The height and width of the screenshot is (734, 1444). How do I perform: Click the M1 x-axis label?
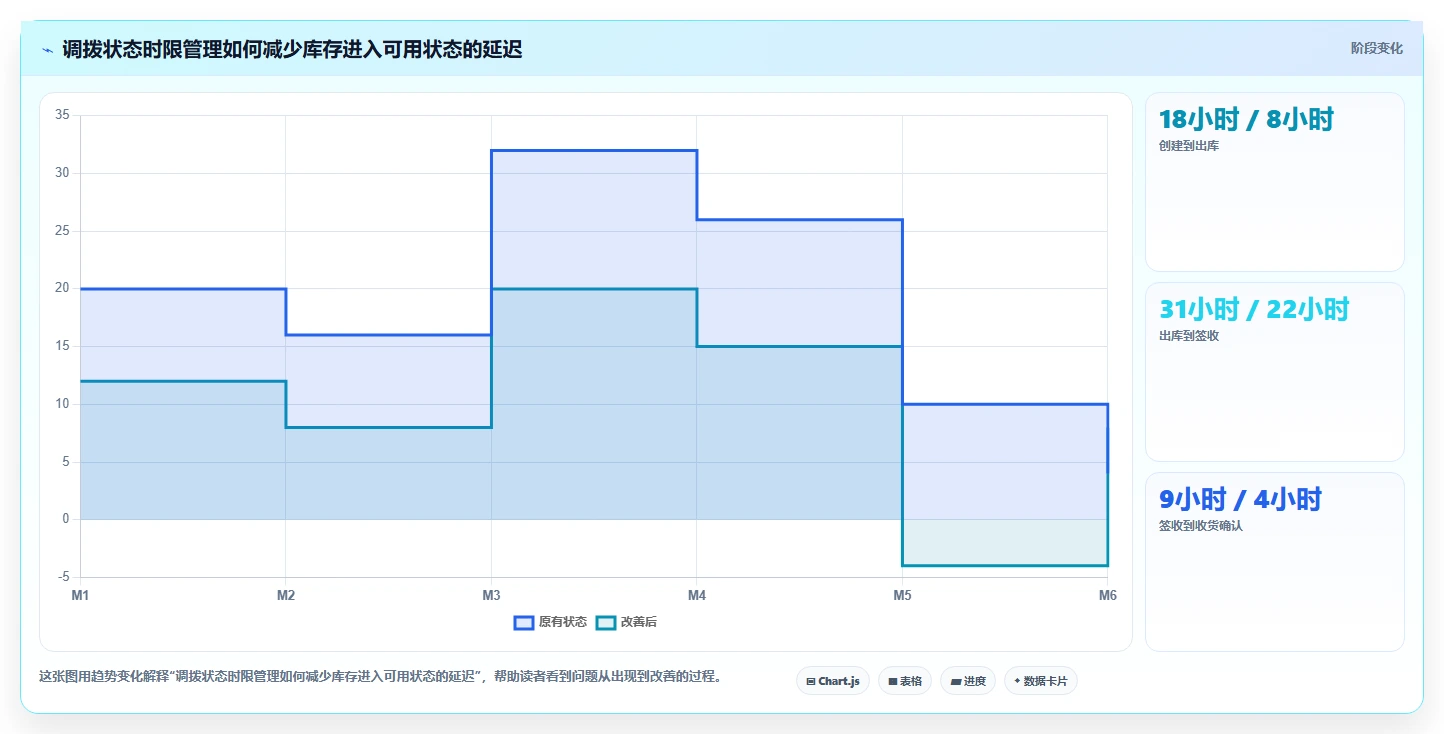80,596
